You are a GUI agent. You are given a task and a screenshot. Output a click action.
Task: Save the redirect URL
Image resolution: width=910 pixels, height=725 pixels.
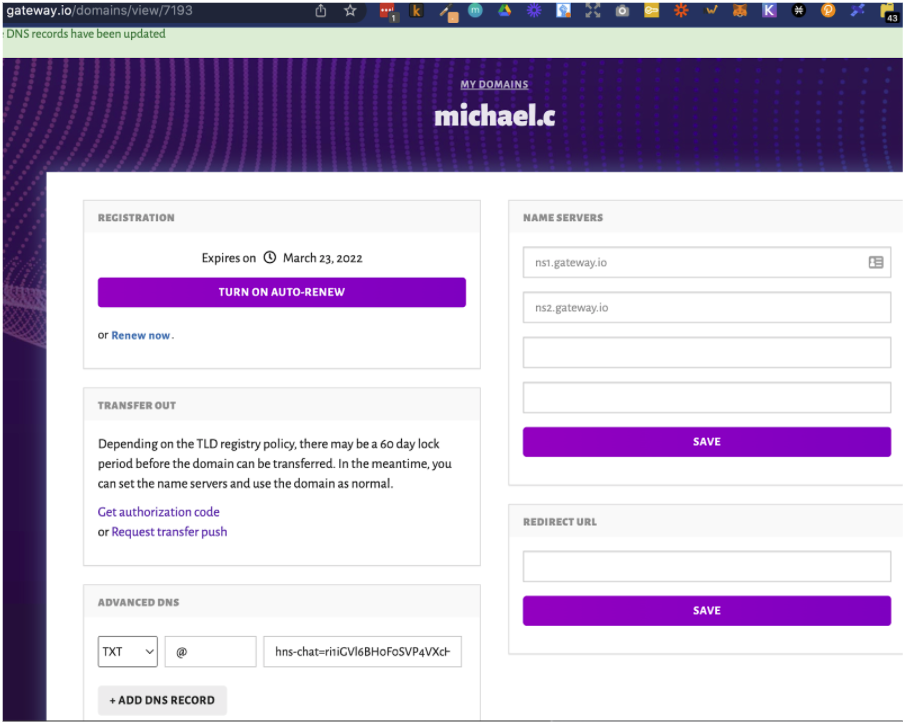pyautogui.click(x=706, y=611)
